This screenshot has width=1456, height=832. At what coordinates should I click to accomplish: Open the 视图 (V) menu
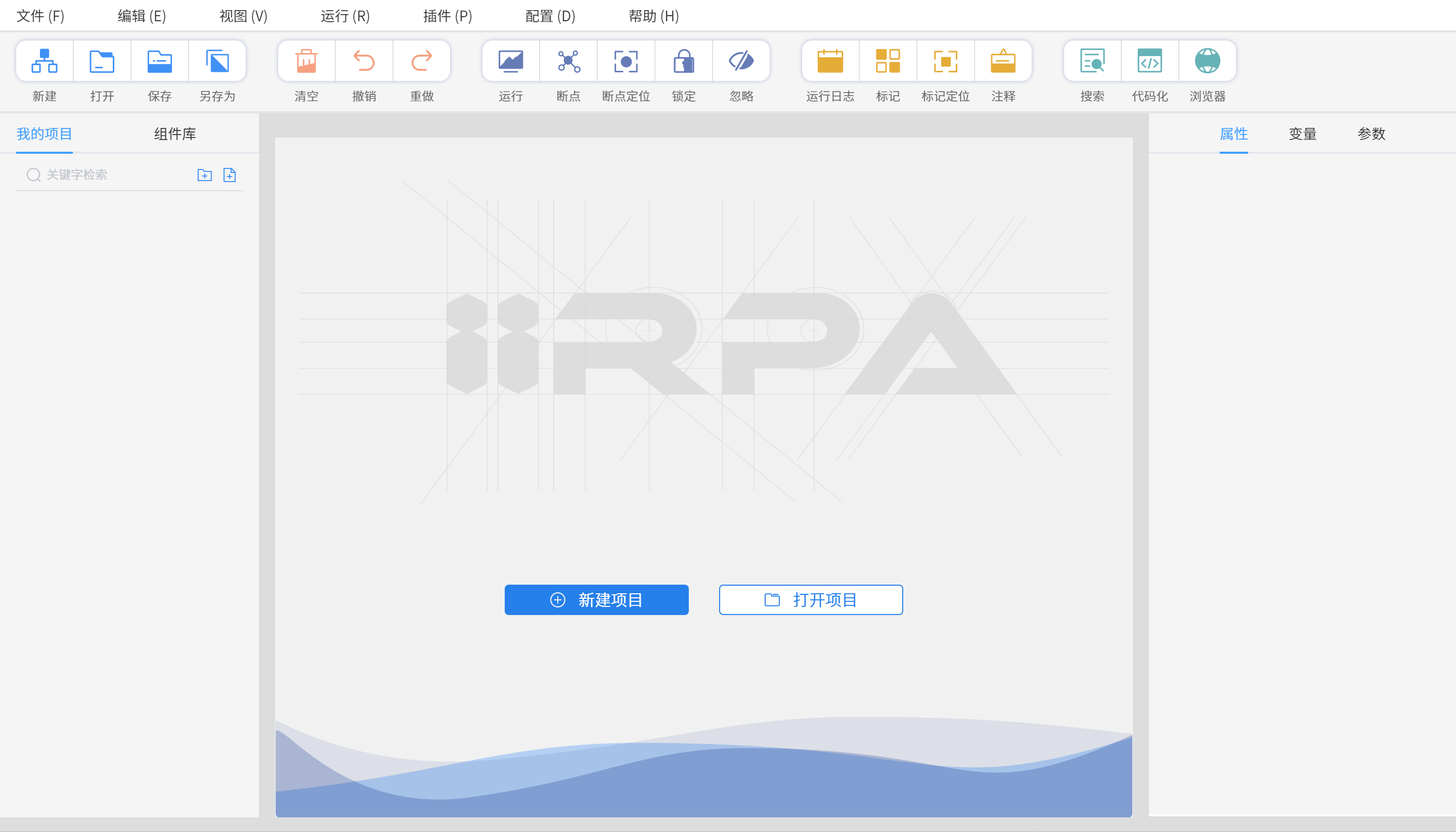pos(243,16)
